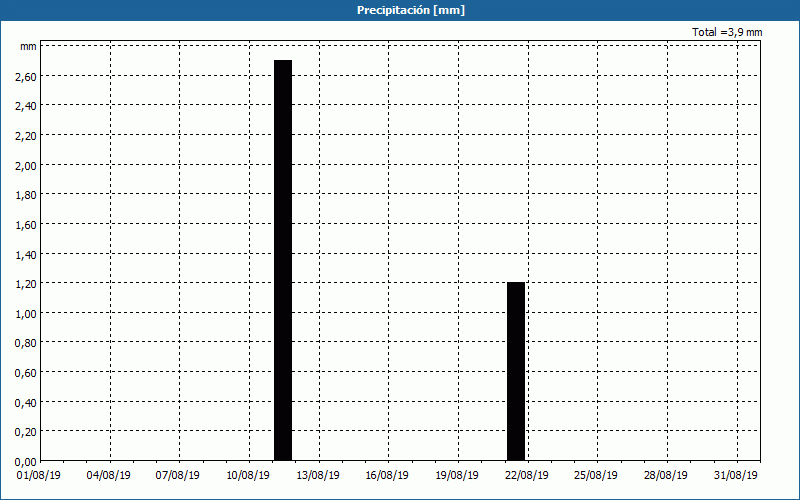
Task: Click the 0,80 y-axis value
Action: coord(26,343)
